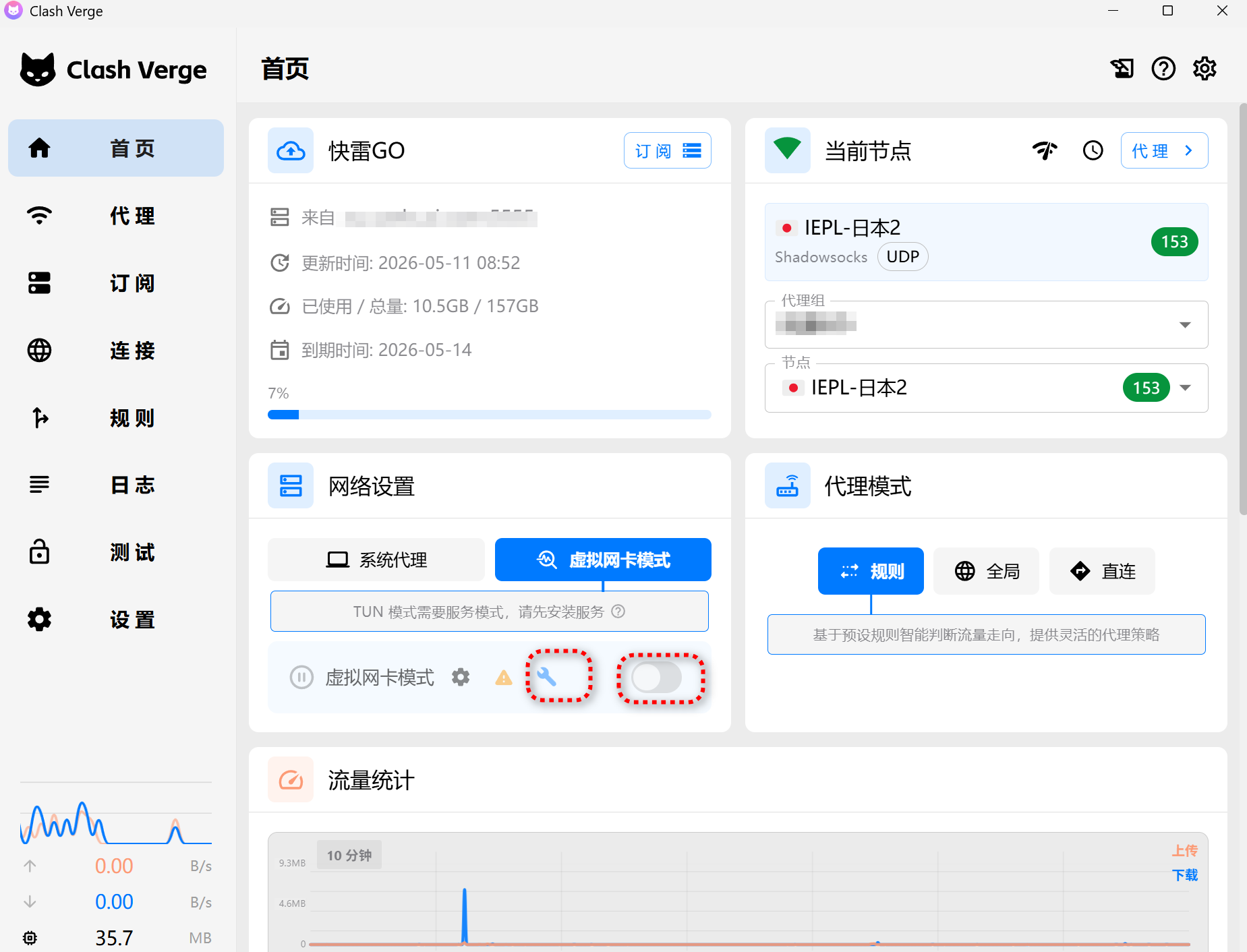Open TUN mode gear settings icon

pyautogui.click(x=461, y=677)
